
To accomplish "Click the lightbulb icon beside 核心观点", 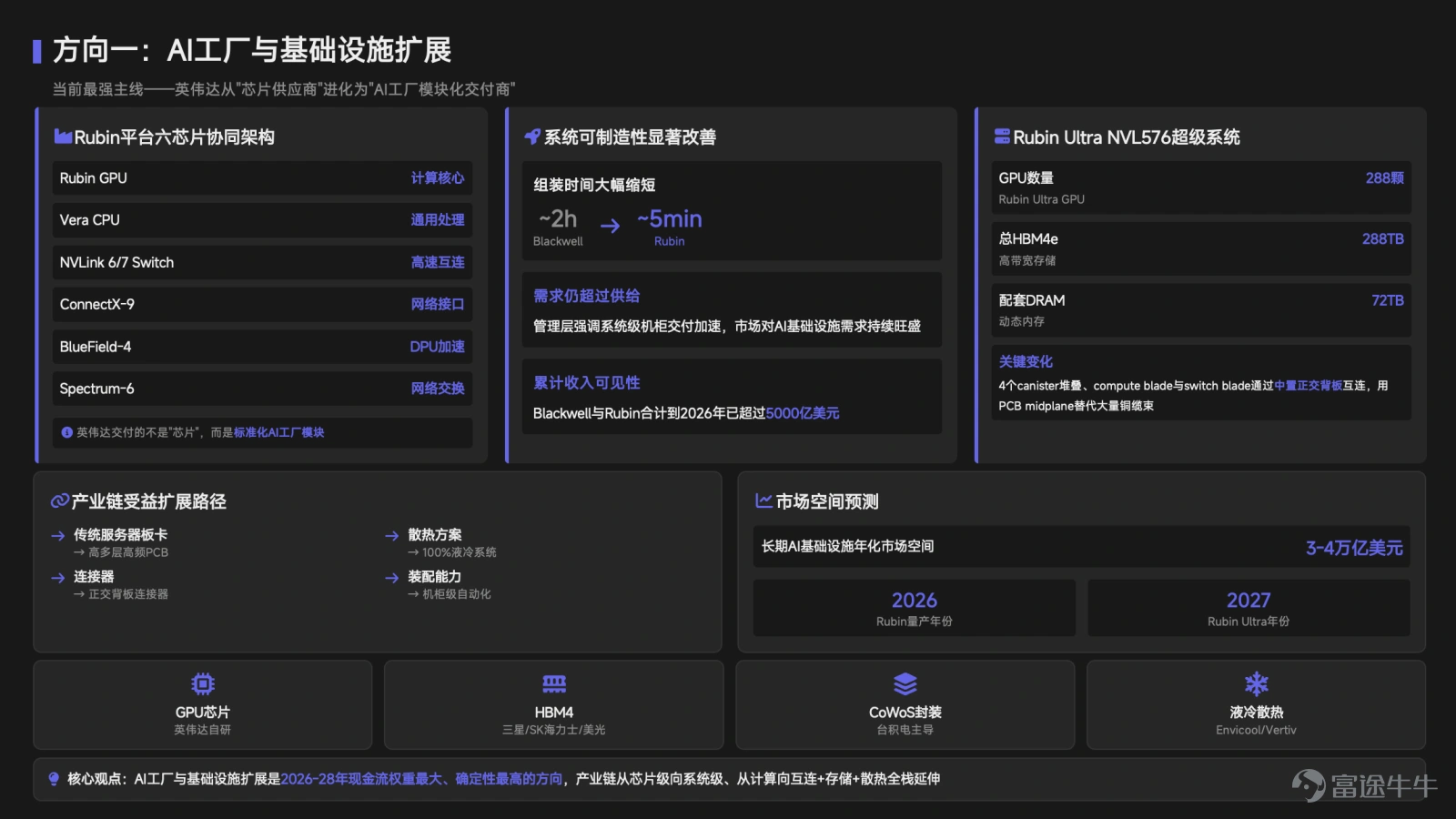I will tap(54, 779).
